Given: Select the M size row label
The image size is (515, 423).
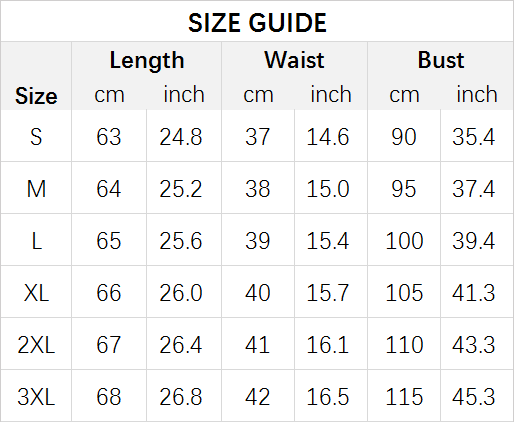Looking at the screenshot, I should (x=36, y=189).
